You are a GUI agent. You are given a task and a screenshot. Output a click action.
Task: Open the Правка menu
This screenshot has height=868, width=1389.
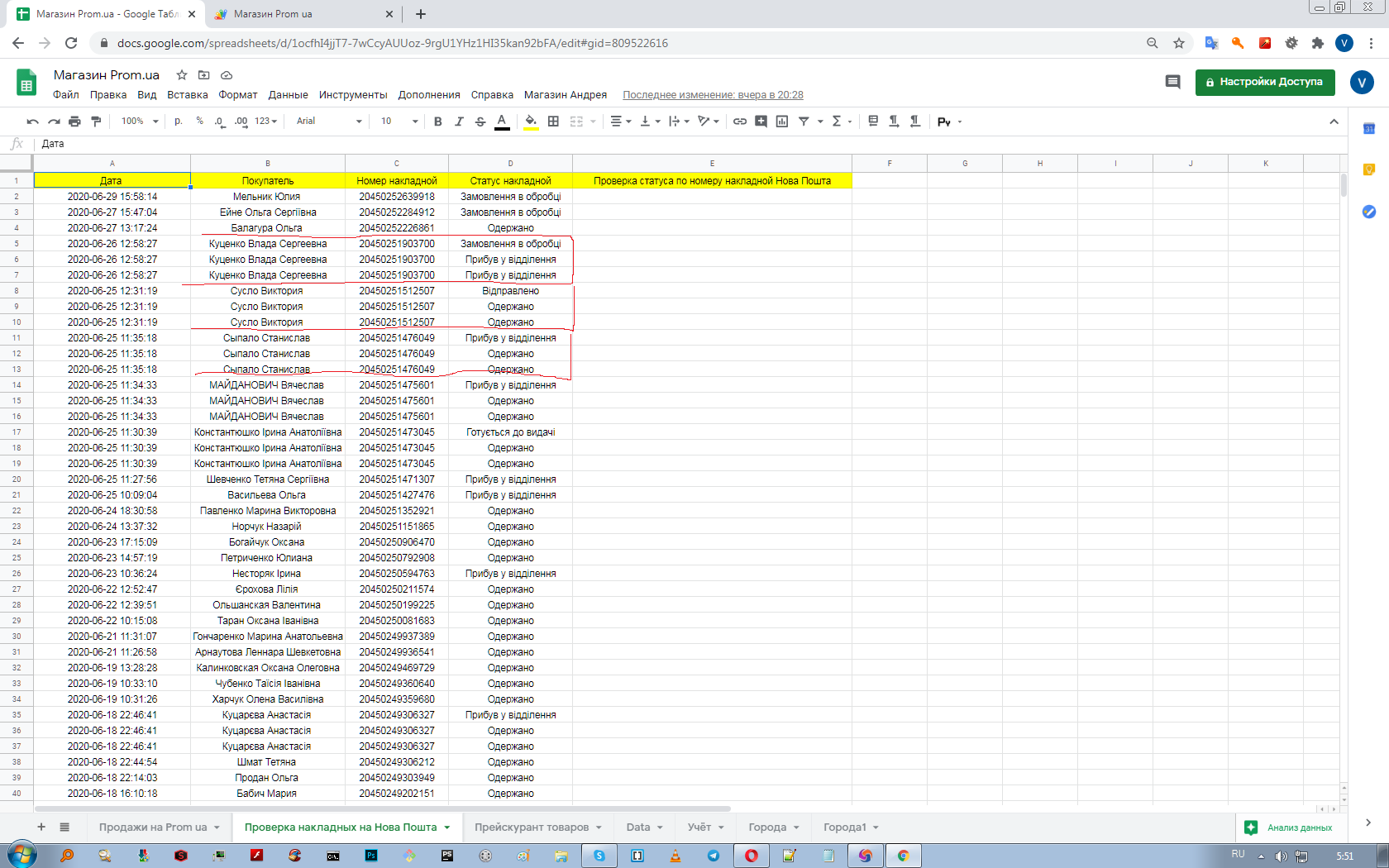coord(108,95)
